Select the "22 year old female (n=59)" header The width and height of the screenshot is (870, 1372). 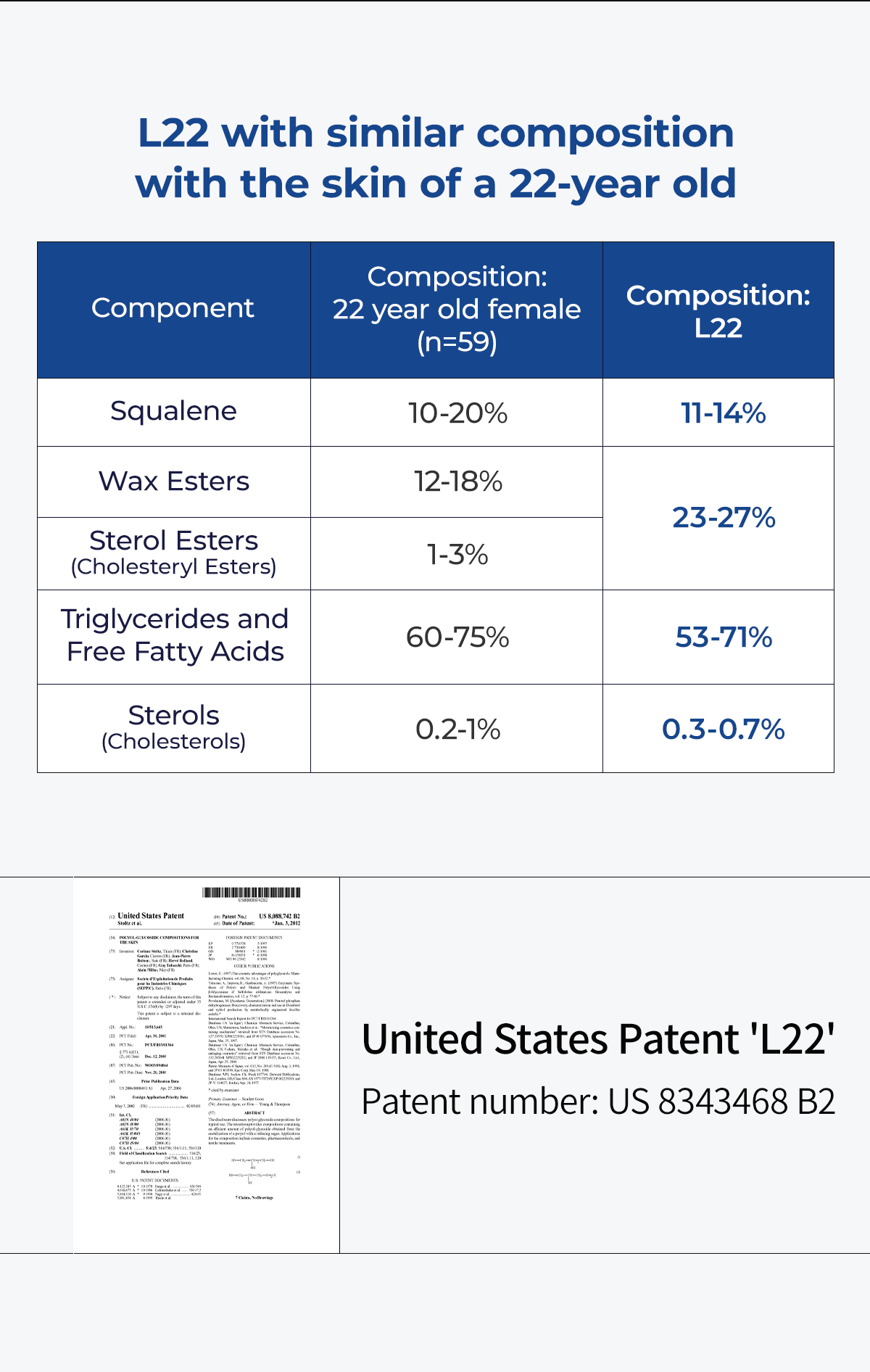point(457,309)
